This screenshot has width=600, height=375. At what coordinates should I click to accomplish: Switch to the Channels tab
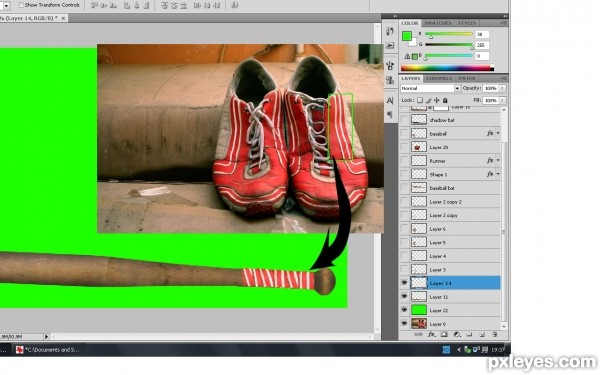pyautogui.click(x=439, y=78)
